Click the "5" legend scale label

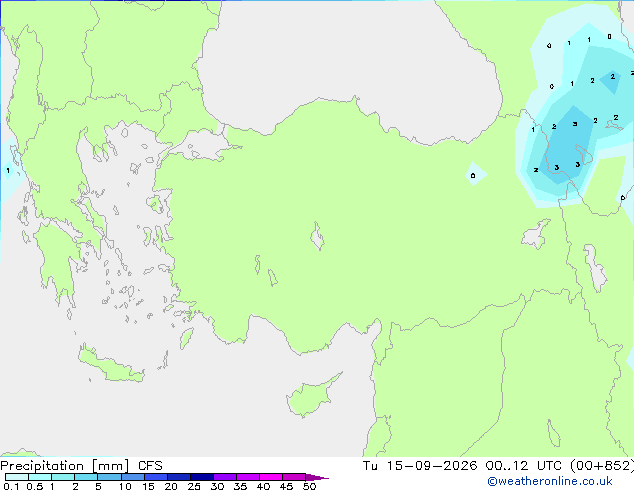pos(98,486)
